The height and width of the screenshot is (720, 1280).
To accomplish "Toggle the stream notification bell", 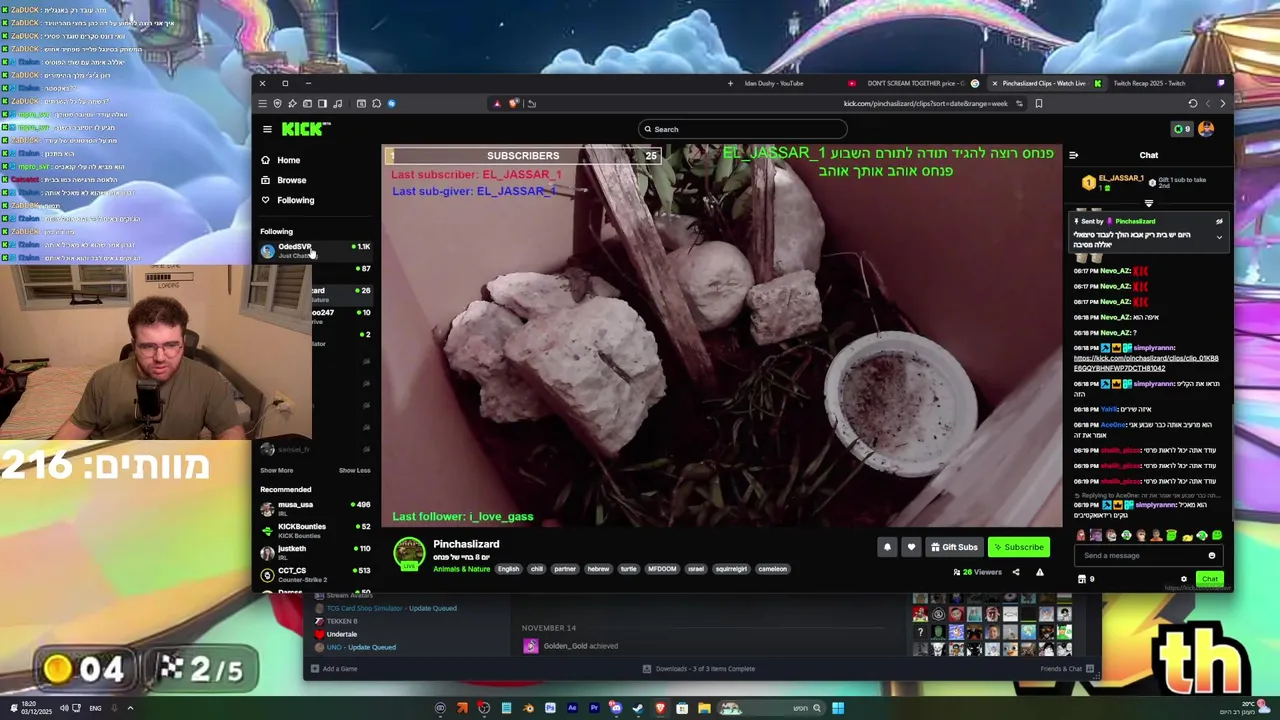I will point(887,547).
